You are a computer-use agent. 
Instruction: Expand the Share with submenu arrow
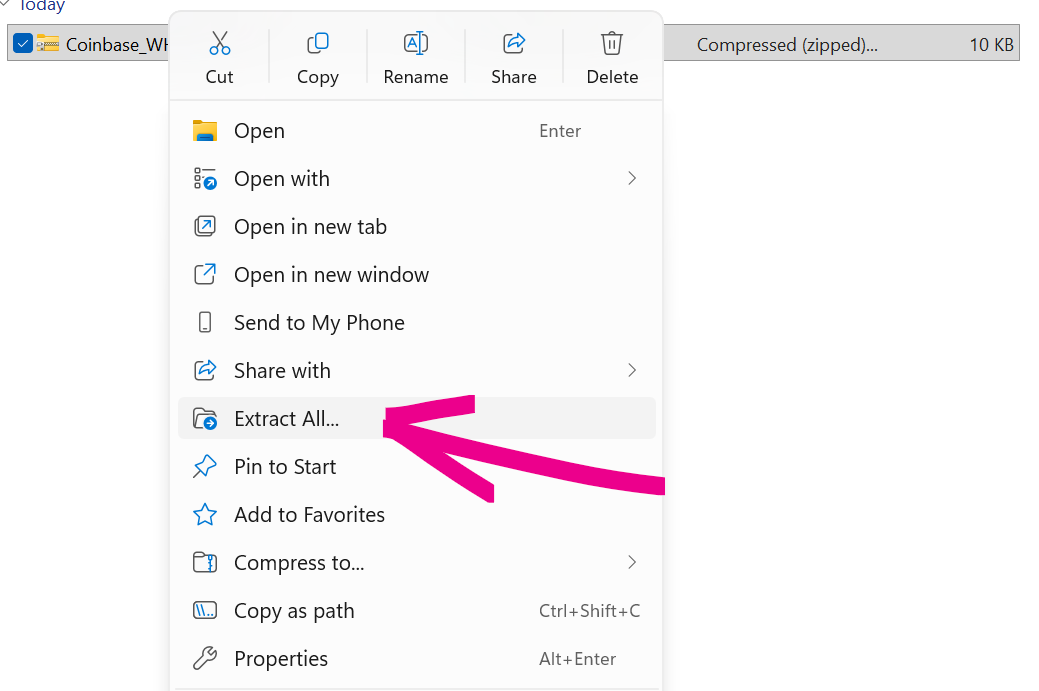click(x=631, y=371)
